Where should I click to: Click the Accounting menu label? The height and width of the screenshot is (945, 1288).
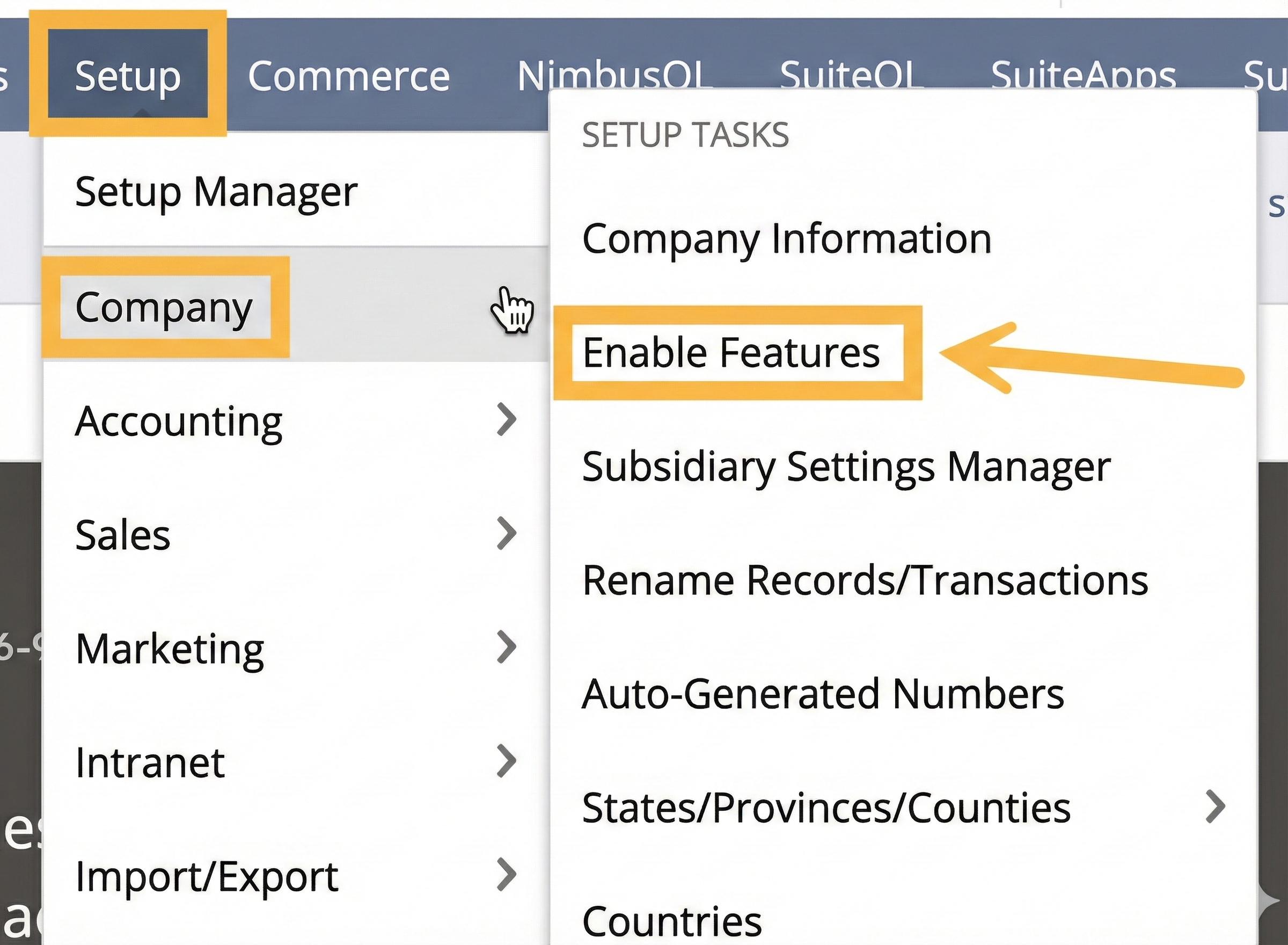tap(178, 421)
